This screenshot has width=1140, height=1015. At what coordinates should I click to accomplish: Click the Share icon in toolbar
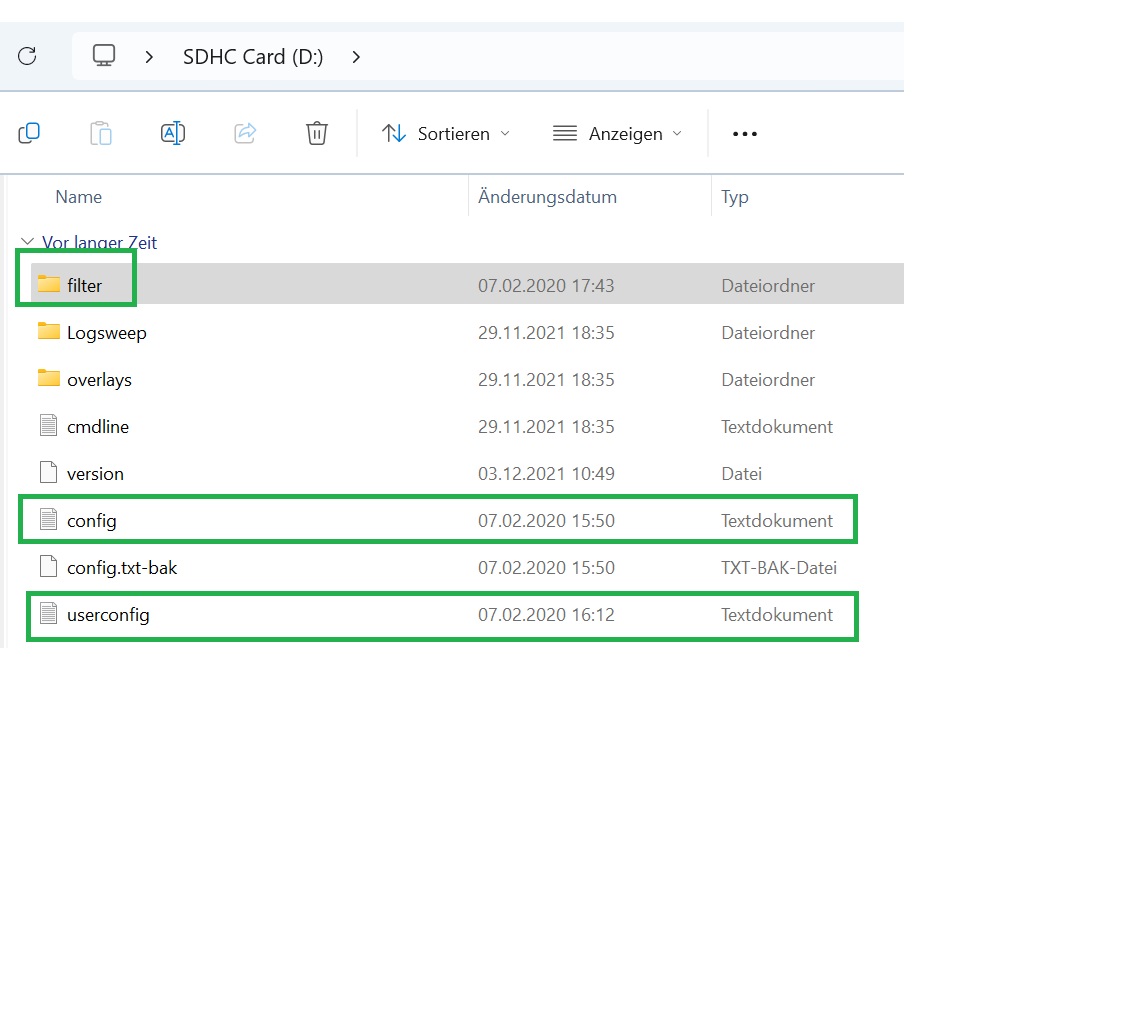[245, 133]
